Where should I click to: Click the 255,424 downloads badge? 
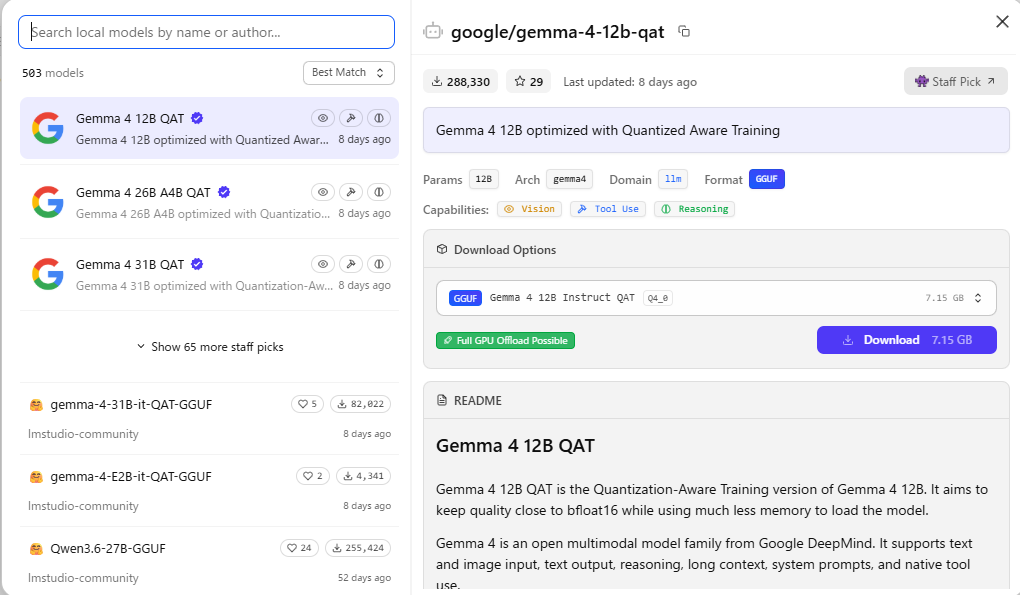(358, 548)
